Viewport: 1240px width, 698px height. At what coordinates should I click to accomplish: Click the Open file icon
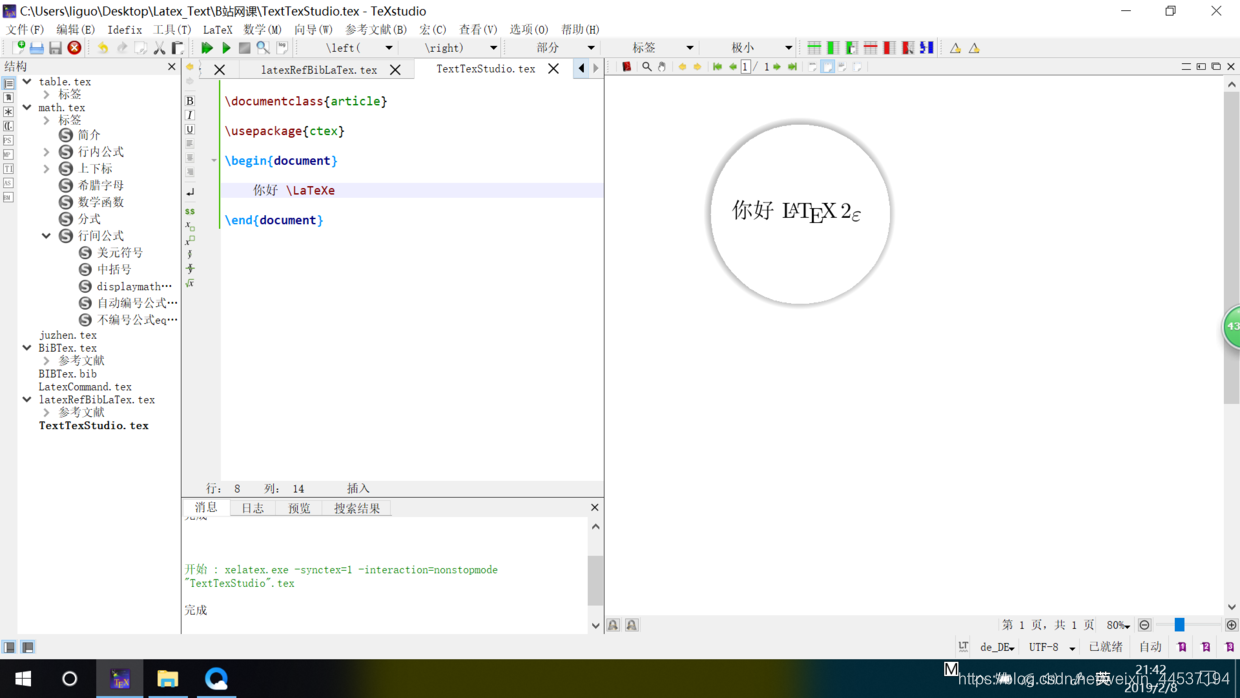(x=37, y=48)
